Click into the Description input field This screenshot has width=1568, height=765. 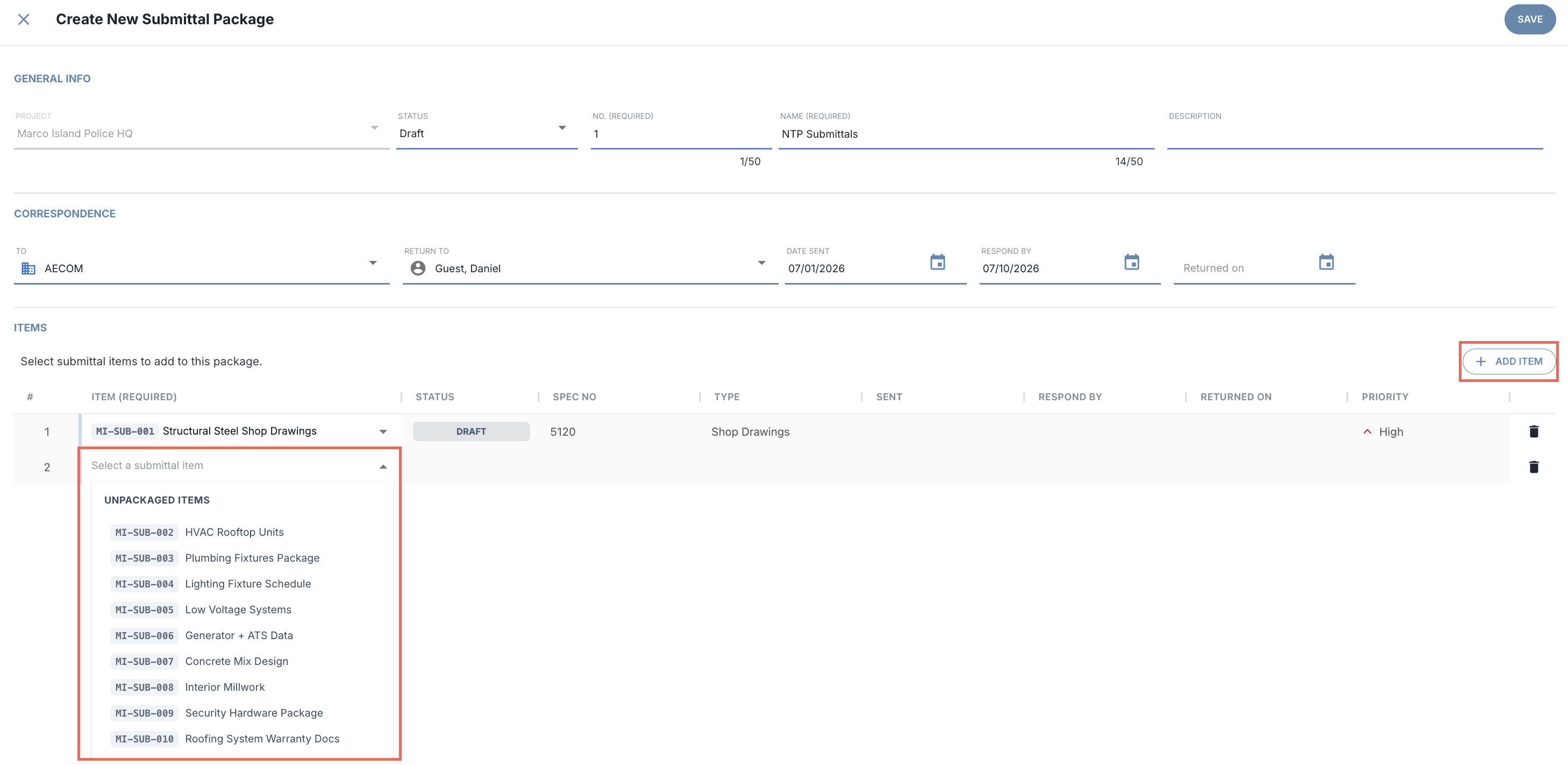pyautogui.click(x=1355, y=134)
